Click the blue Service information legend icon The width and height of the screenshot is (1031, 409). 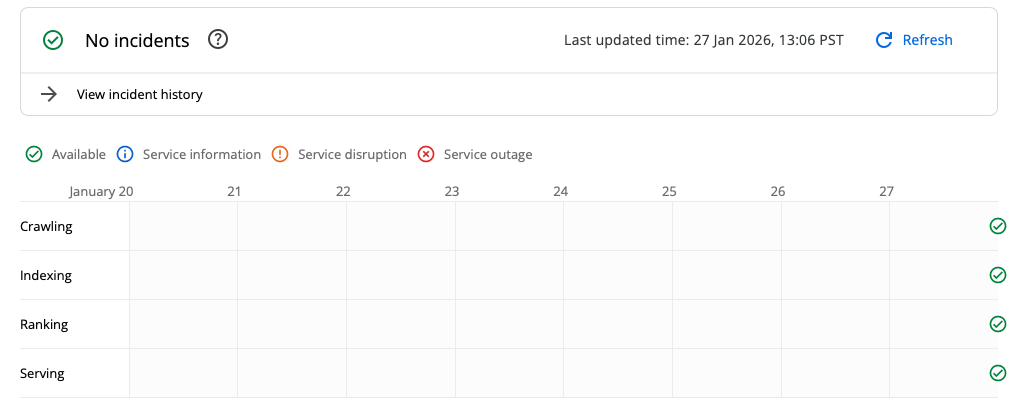click(125, 154)
